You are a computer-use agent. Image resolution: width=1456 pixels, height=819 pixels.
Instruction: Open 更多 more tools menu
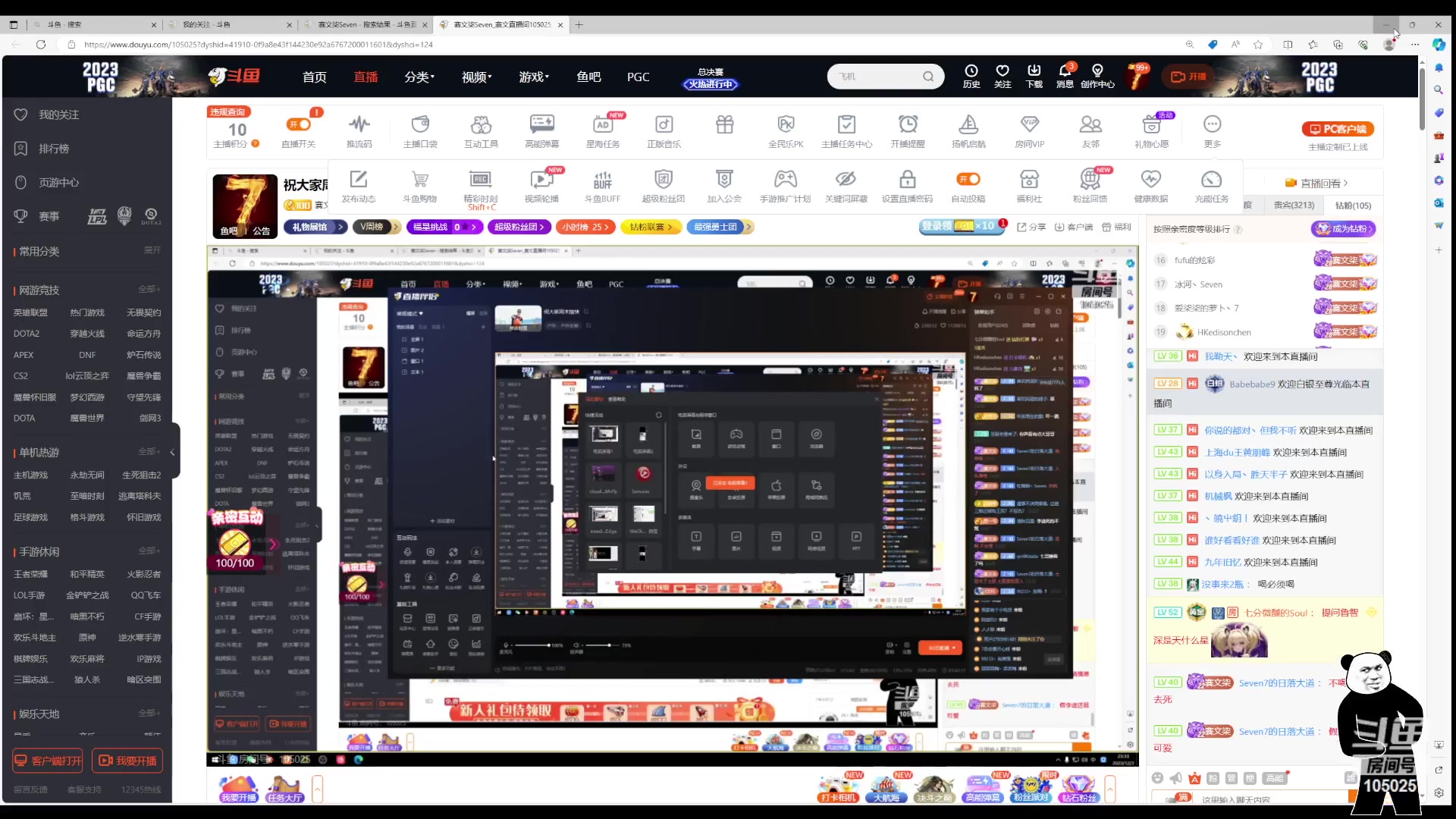[1212, 130]
